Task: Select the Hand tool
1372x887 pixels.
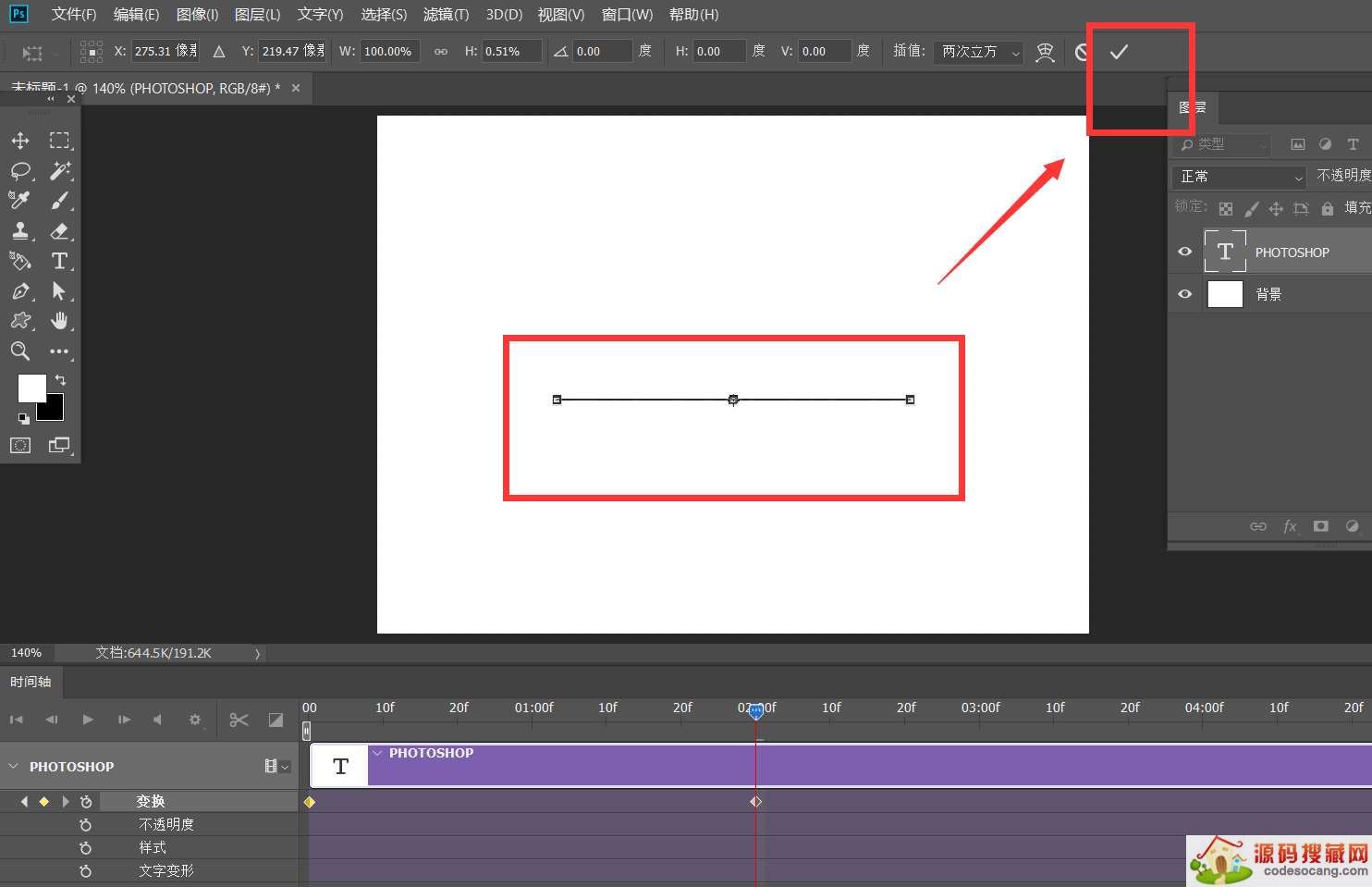Action: pyautogui.click(x=60, y=321)
